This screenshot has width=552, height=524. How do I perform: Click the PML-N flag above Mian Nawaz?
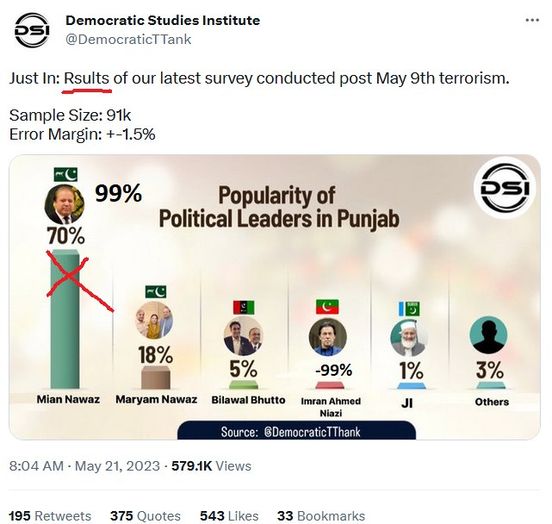tap(65, 175)
